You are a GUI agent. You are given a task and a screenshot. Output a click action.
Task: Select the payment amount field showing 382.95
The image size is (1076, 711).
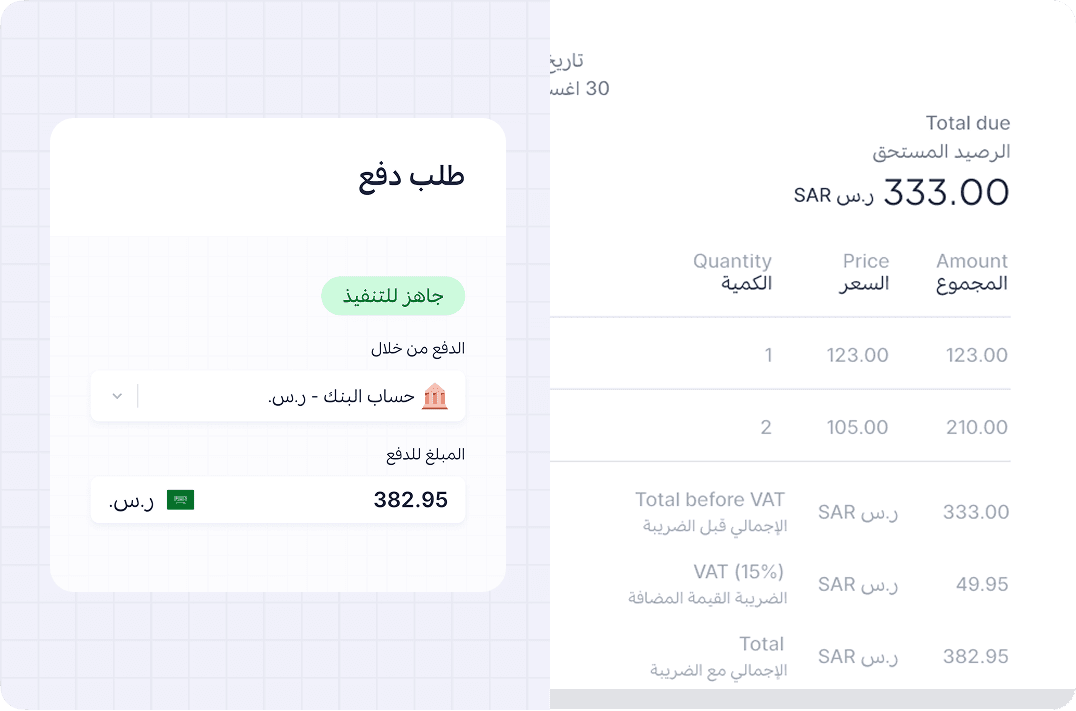278,500
